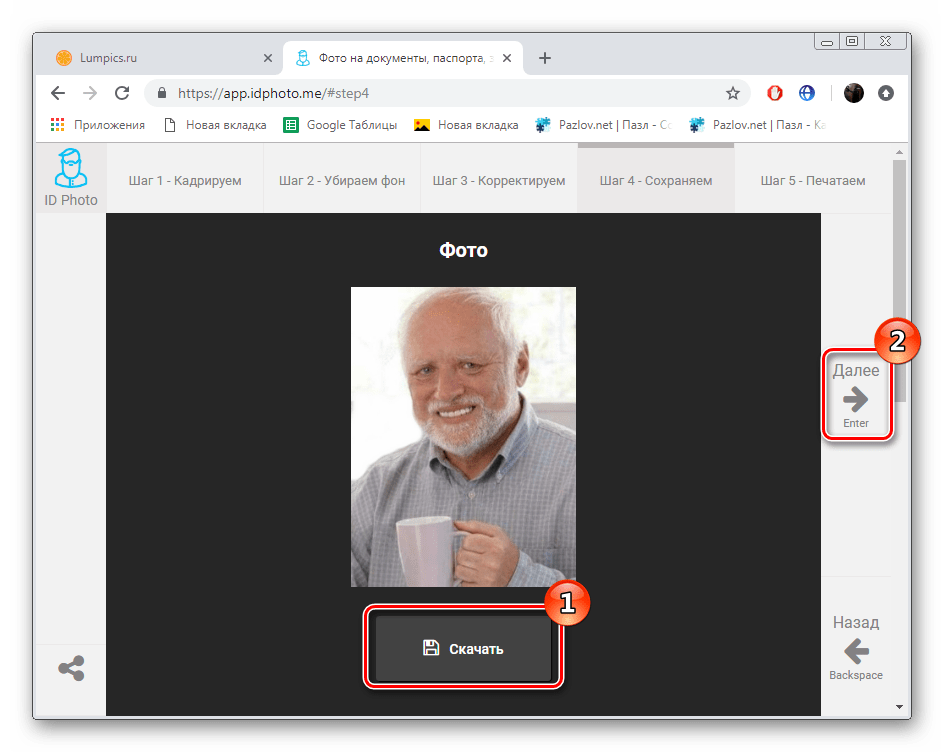Open first Pazlov.net bookmark

[x=603, y=125]
